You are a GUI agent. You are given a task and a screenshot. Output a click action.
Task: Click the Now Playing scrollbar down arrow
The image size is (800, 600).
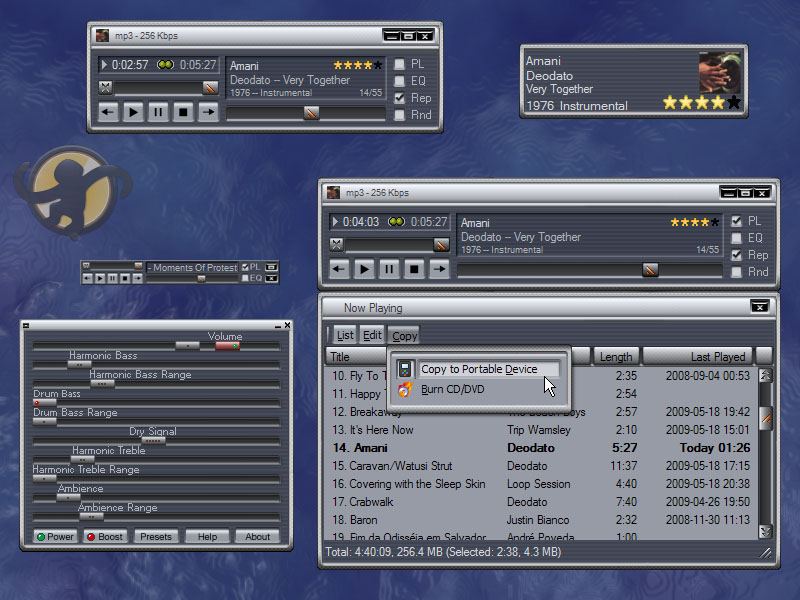[x=765, y=531]
